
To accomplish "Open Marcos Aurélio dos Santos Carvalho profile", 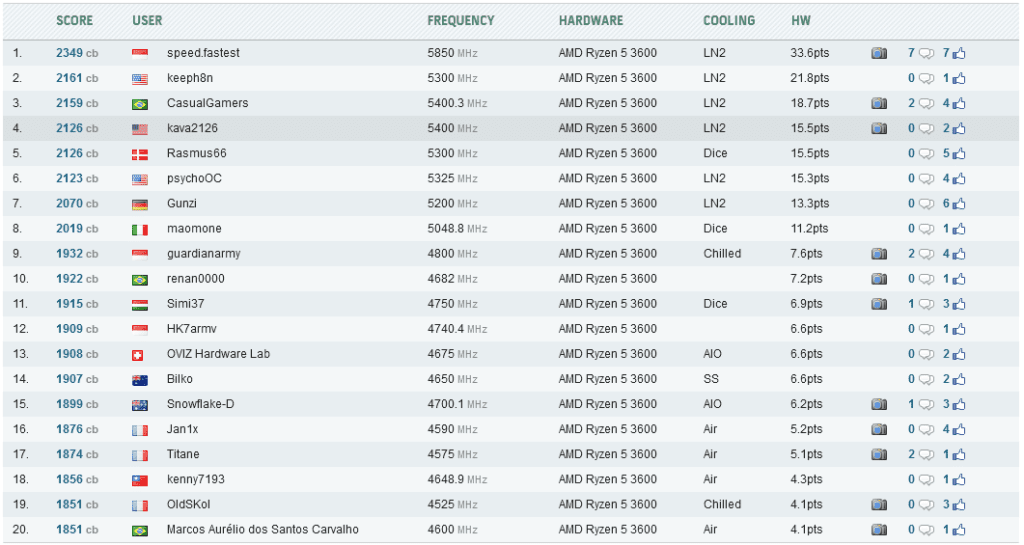I will click(x=263, y=529).
